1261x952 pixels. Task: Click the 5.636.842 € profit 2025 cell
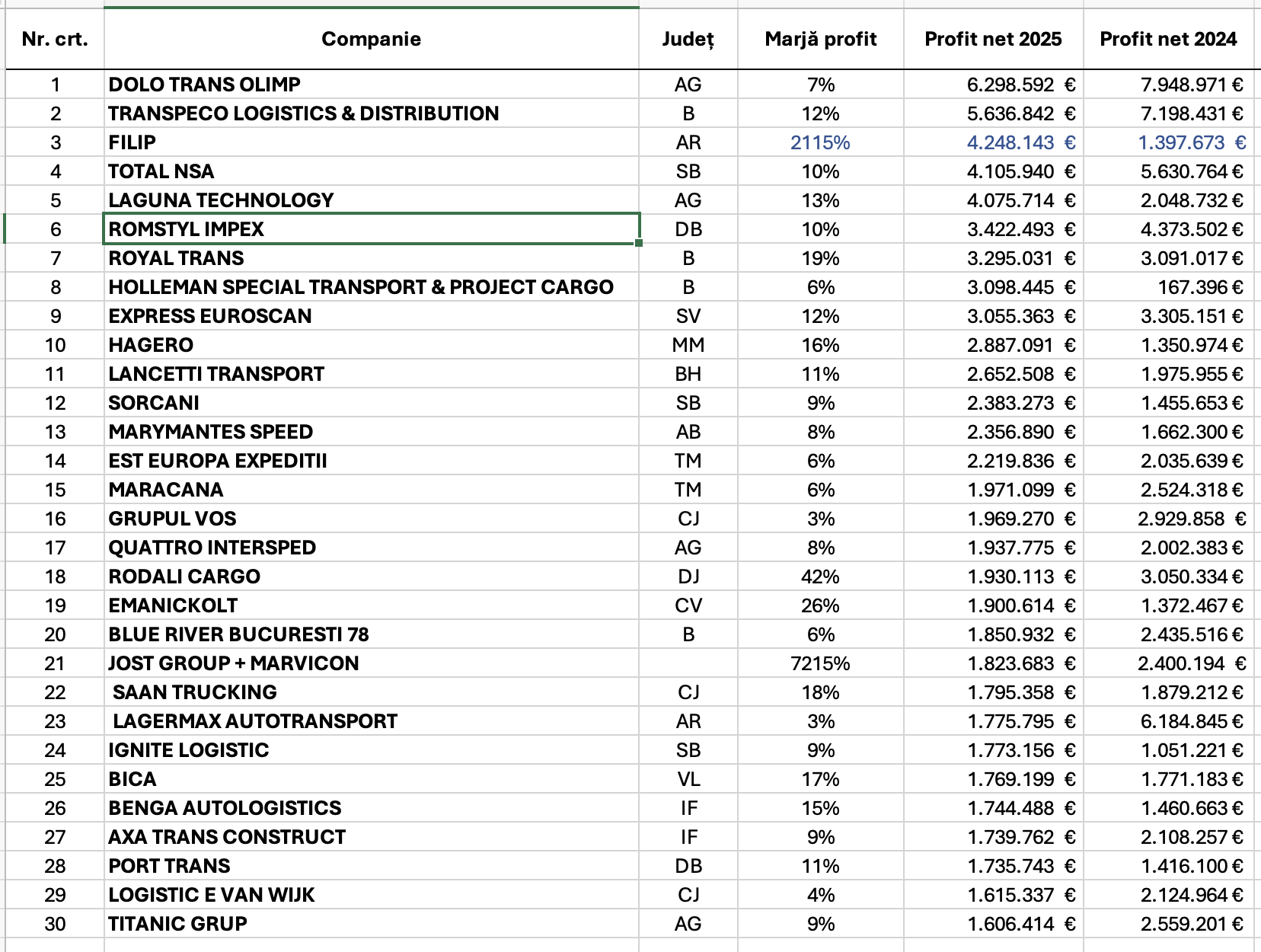coord(994,113)
